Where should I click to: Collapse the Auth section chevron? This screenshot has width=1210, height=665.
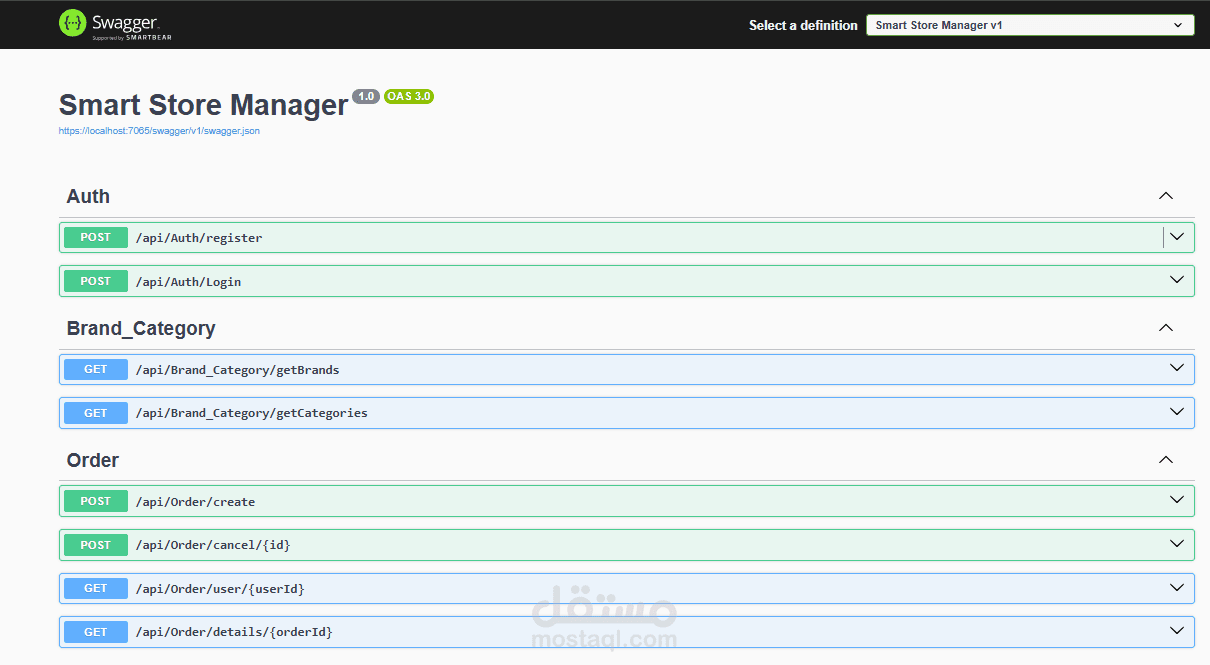click(1165, 196)
